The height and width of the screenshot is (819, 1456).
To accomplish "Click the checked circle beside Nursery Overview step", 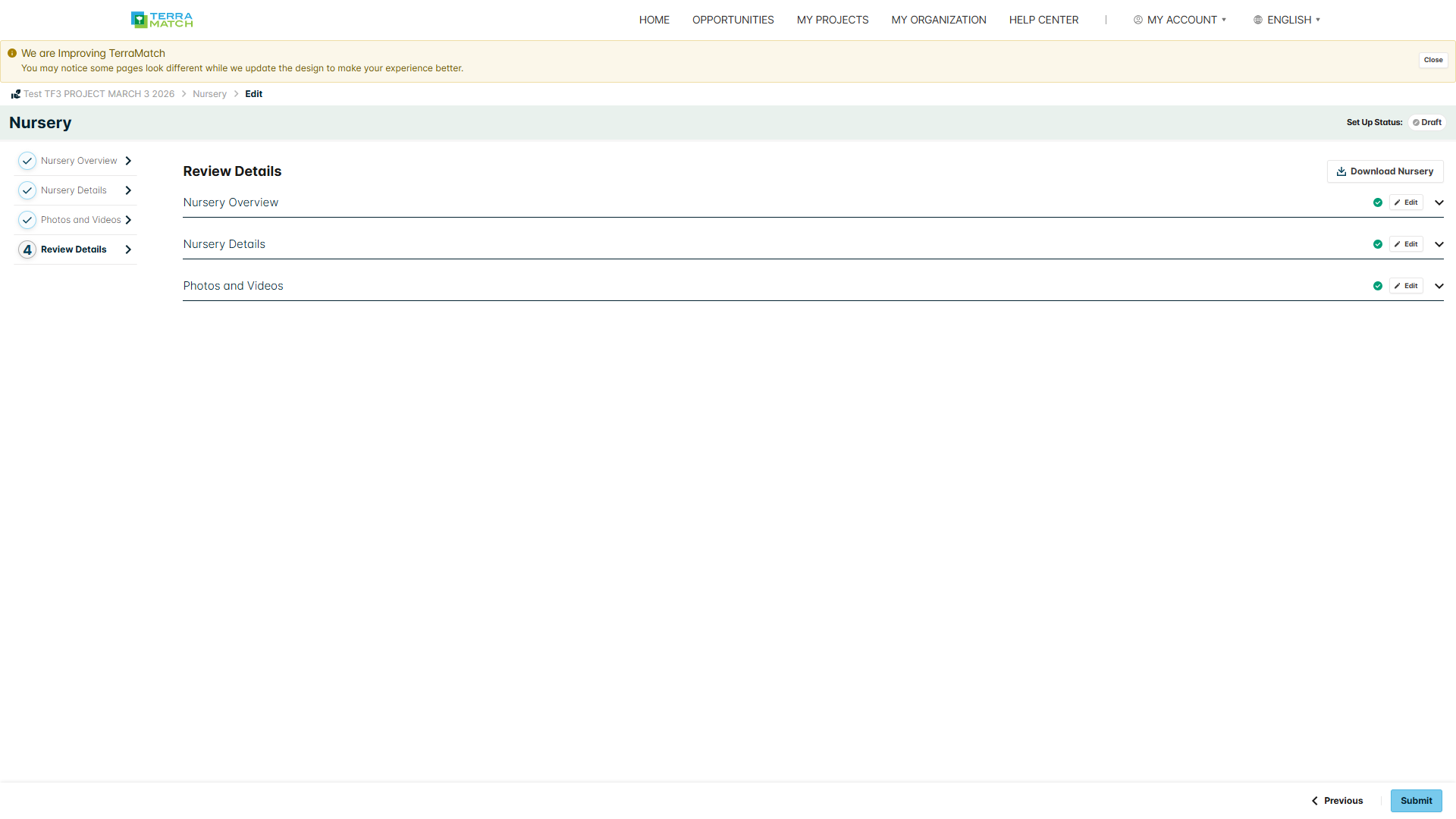I will click(x=27, y=161).
